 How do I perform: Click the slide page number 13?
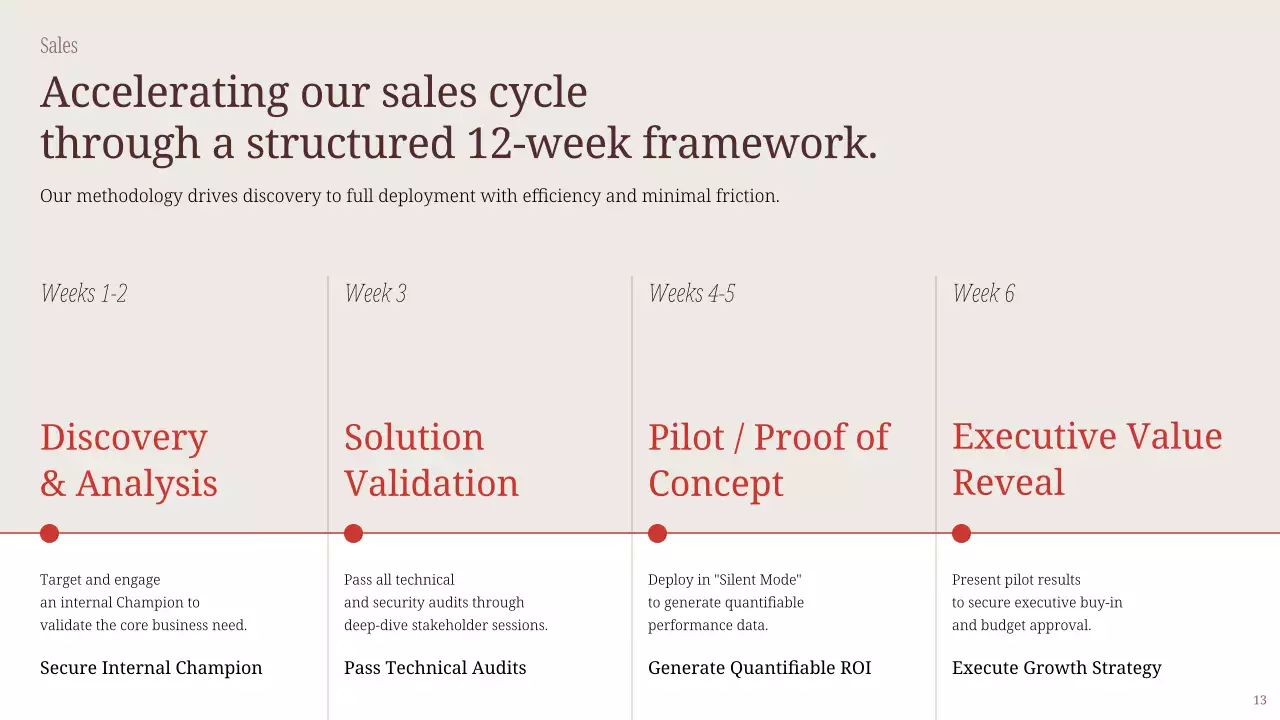1259,700
